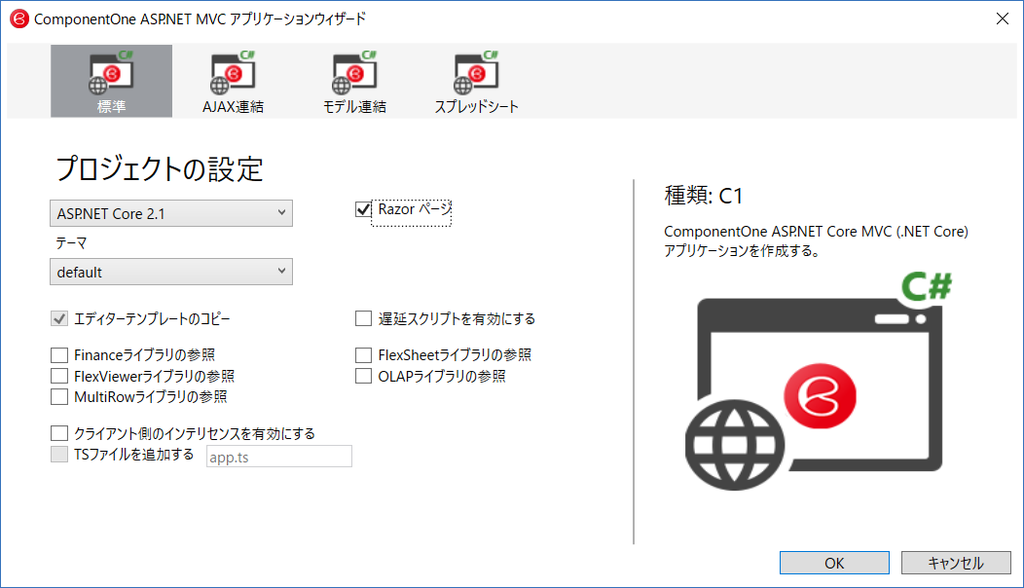The height and width of the screenshot is (588, 1024).
Task: Toggle エディターテンプレートのコピー checkbox
Action: [59, 319]
